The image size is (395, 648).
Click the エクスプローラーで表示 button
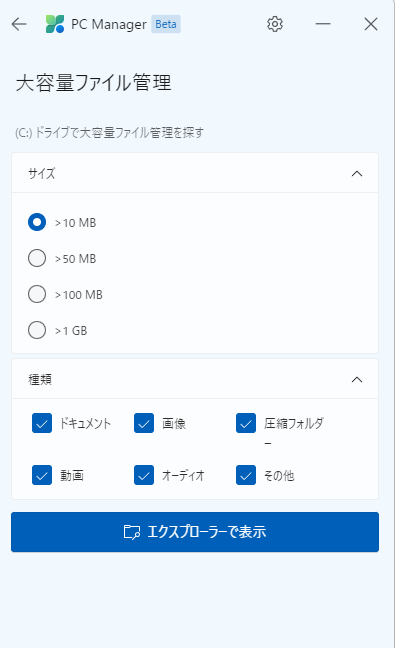point(195,532)
